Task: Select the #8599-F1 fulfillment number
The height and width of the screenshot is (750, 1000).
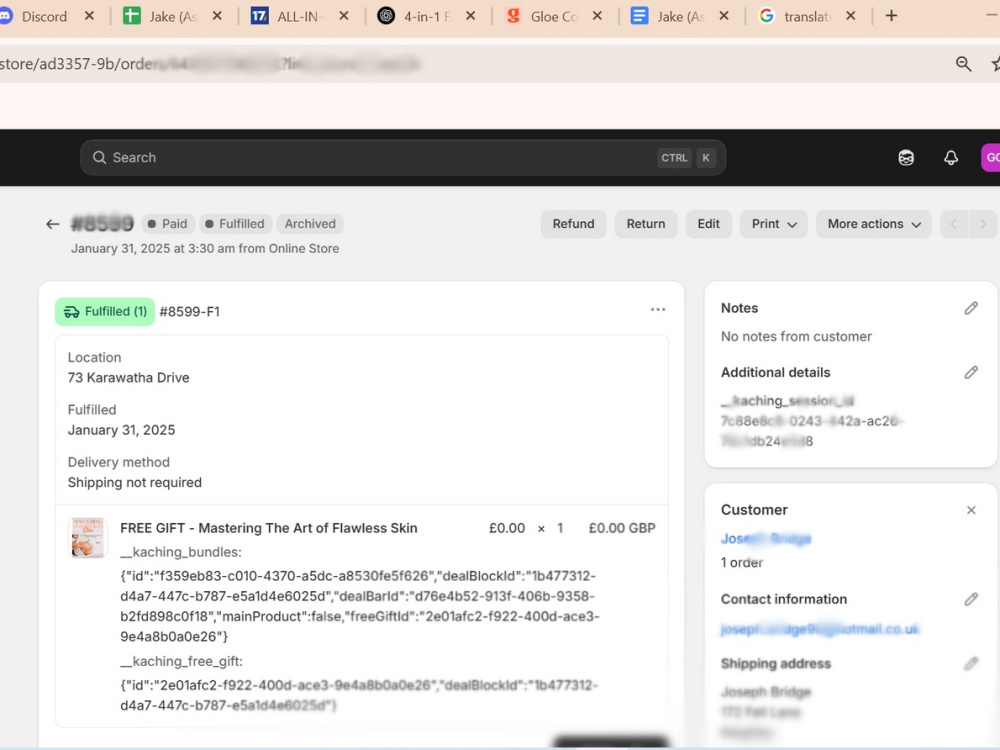Action: 189,312
